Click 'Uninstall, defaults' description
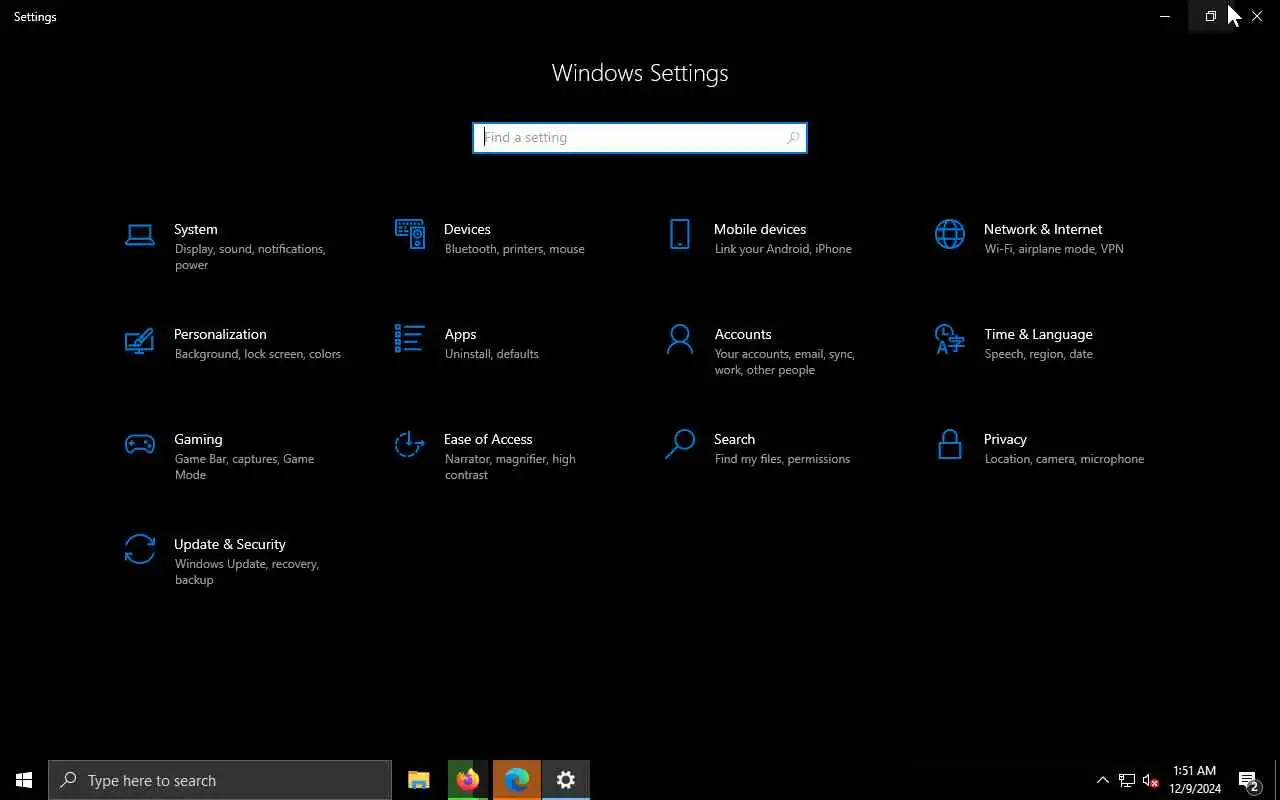This screenshot has height=800, width=1280. [492, 354]
